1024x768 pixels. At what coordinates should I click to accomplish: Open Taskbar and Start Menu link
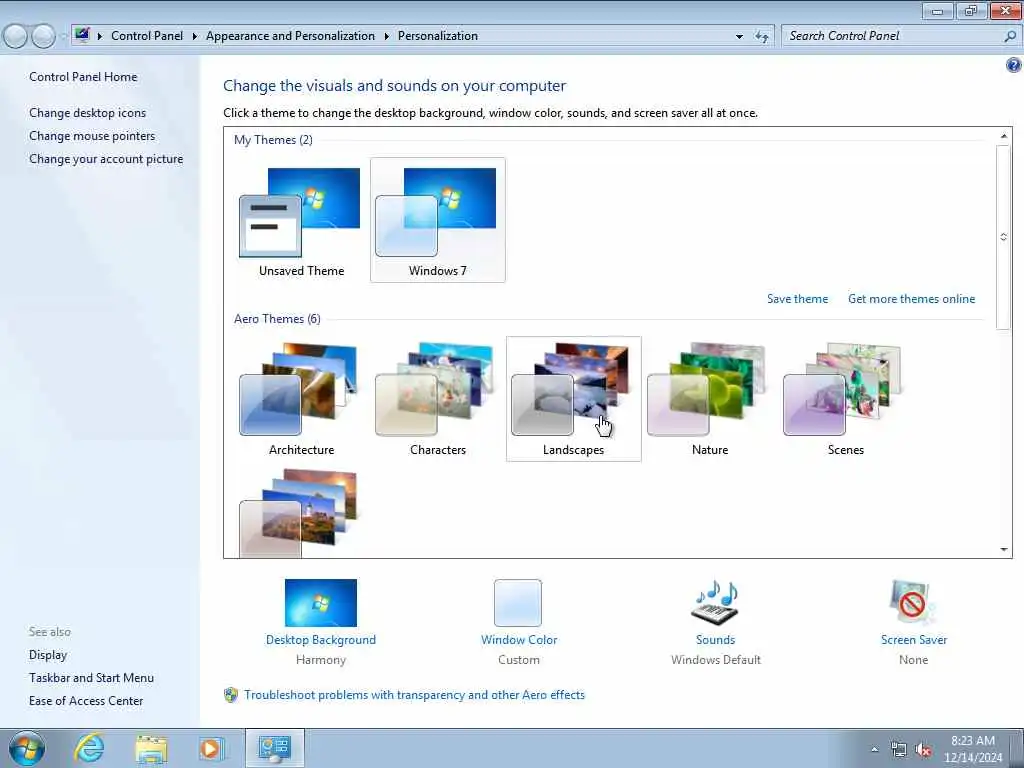click(x=91, y=678)
